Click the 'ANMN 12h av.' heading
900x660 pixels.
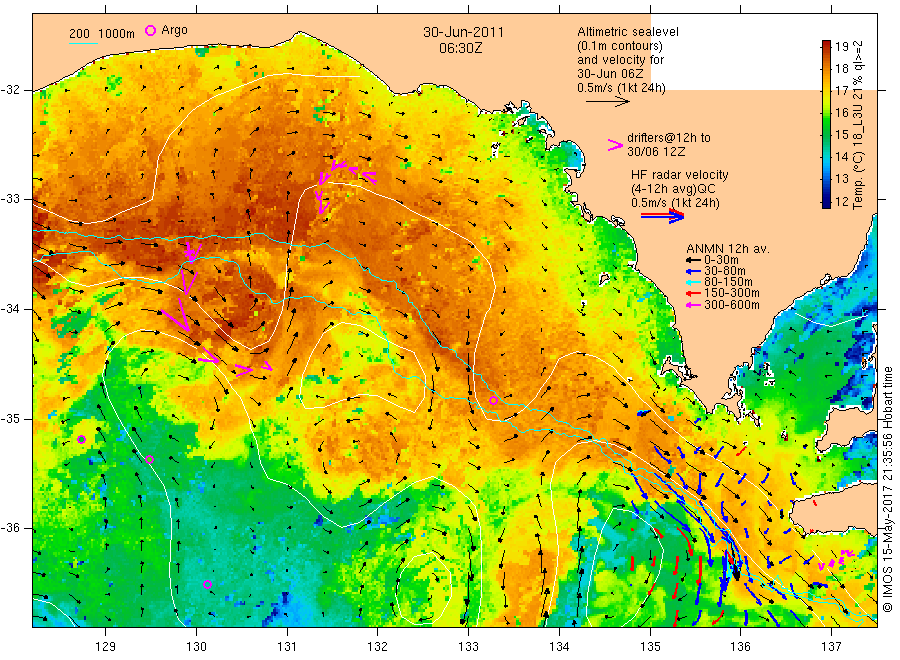click(x=727, y=249)
